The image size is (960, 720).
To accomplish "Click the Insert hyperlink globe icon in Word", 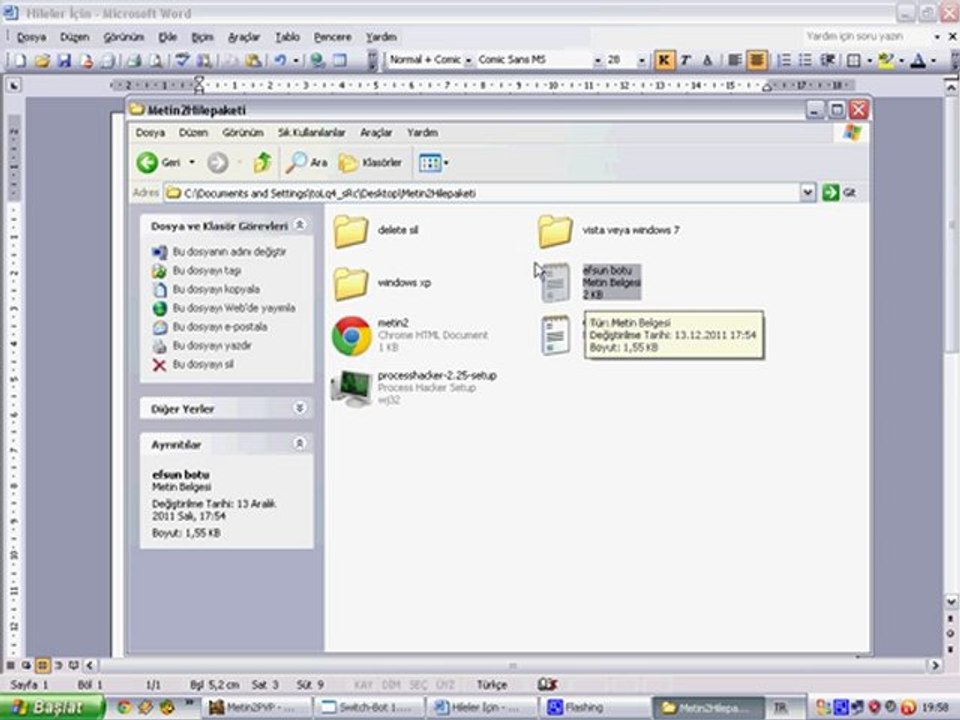I will pyautogui.click(x=317, y=60).
